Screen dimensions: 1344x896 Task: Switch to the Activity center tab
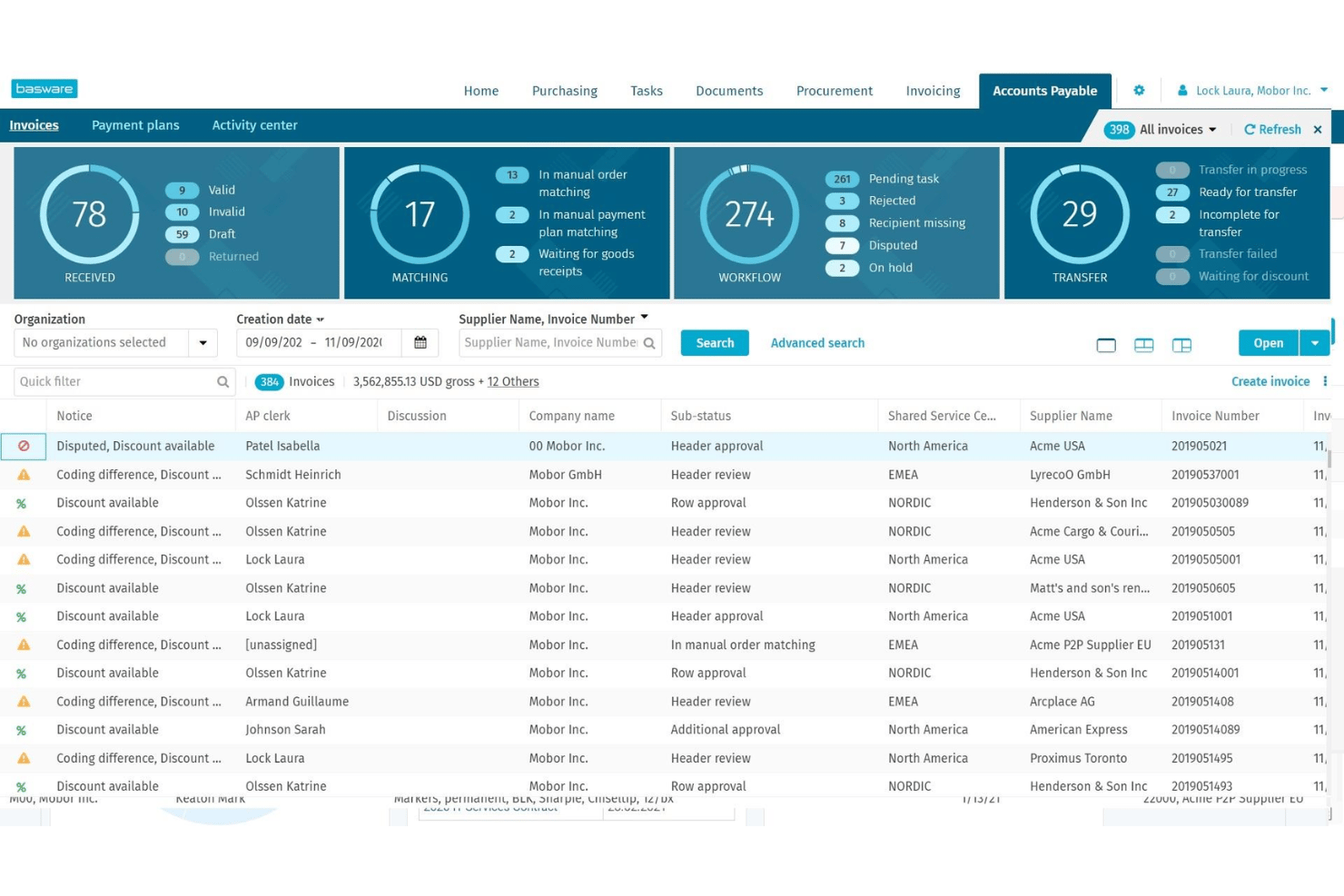point(254,125)
